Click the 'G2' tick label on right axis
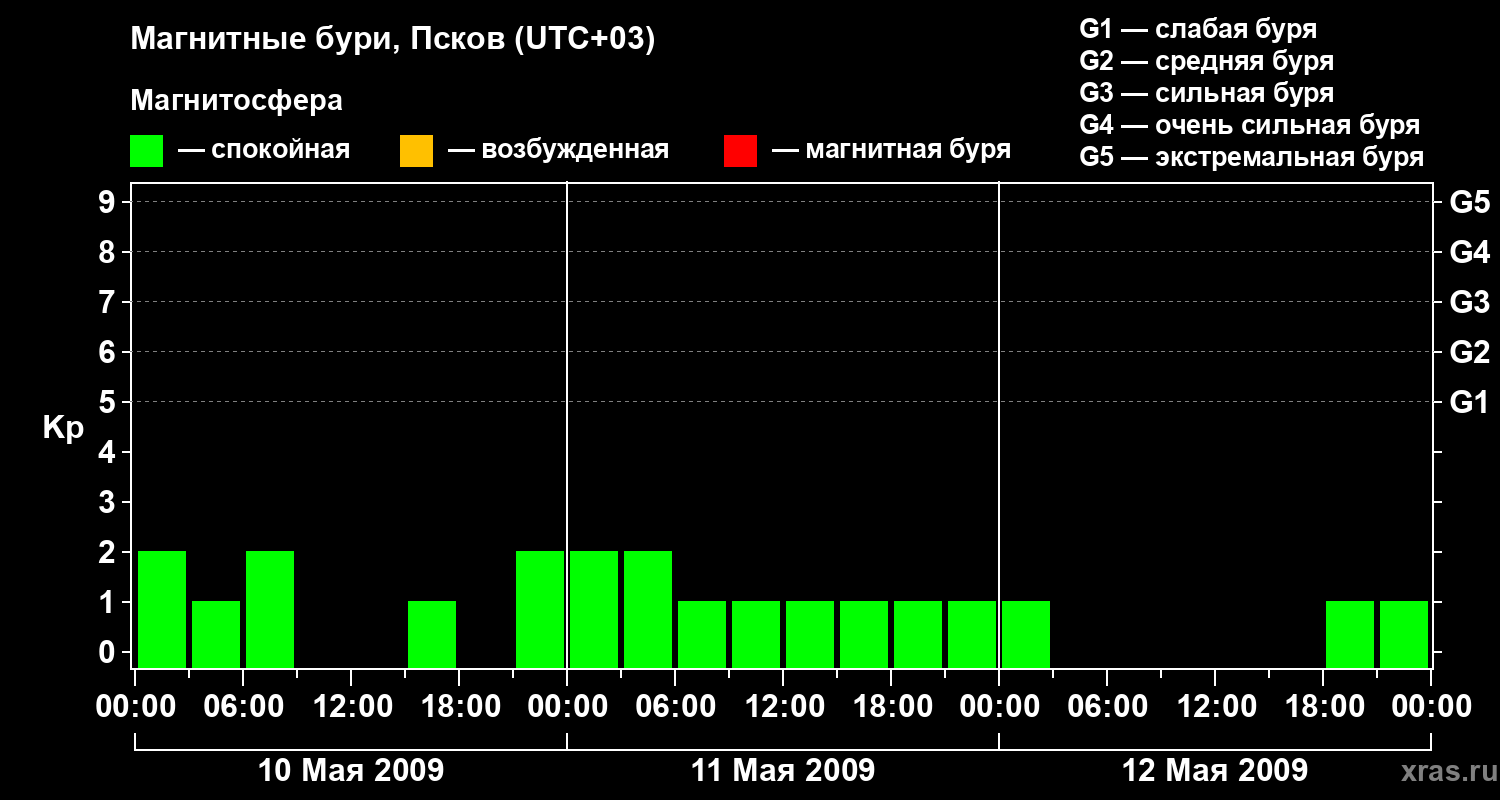 pyautogui.click(x=1469, y=353)
